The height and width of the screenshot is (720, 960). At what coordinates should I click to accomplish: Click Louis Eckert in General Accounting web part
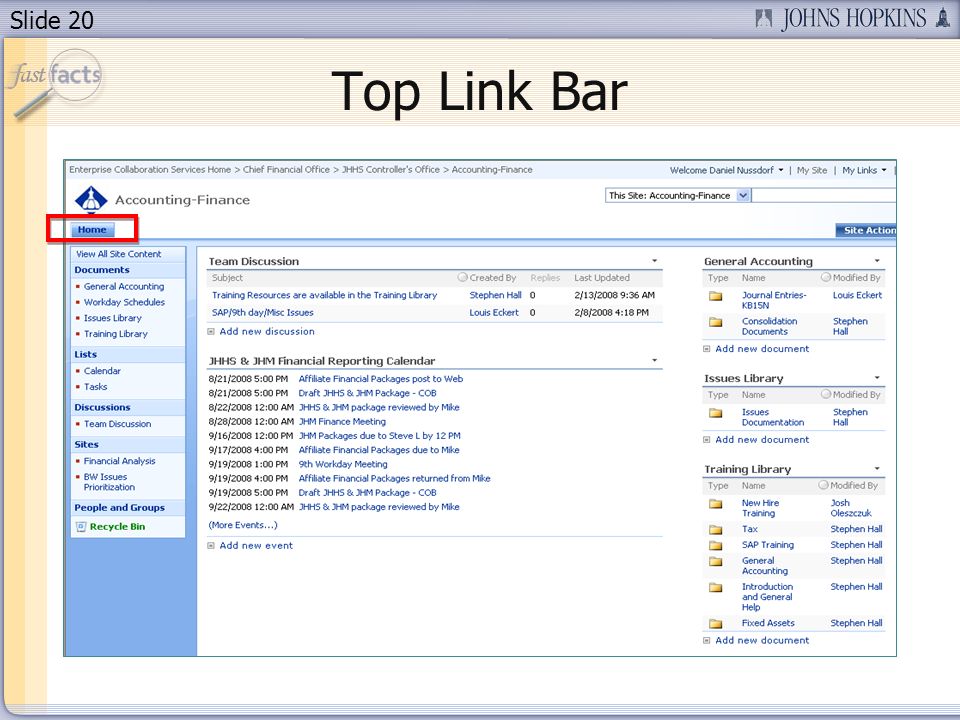[x=857, y=295]
